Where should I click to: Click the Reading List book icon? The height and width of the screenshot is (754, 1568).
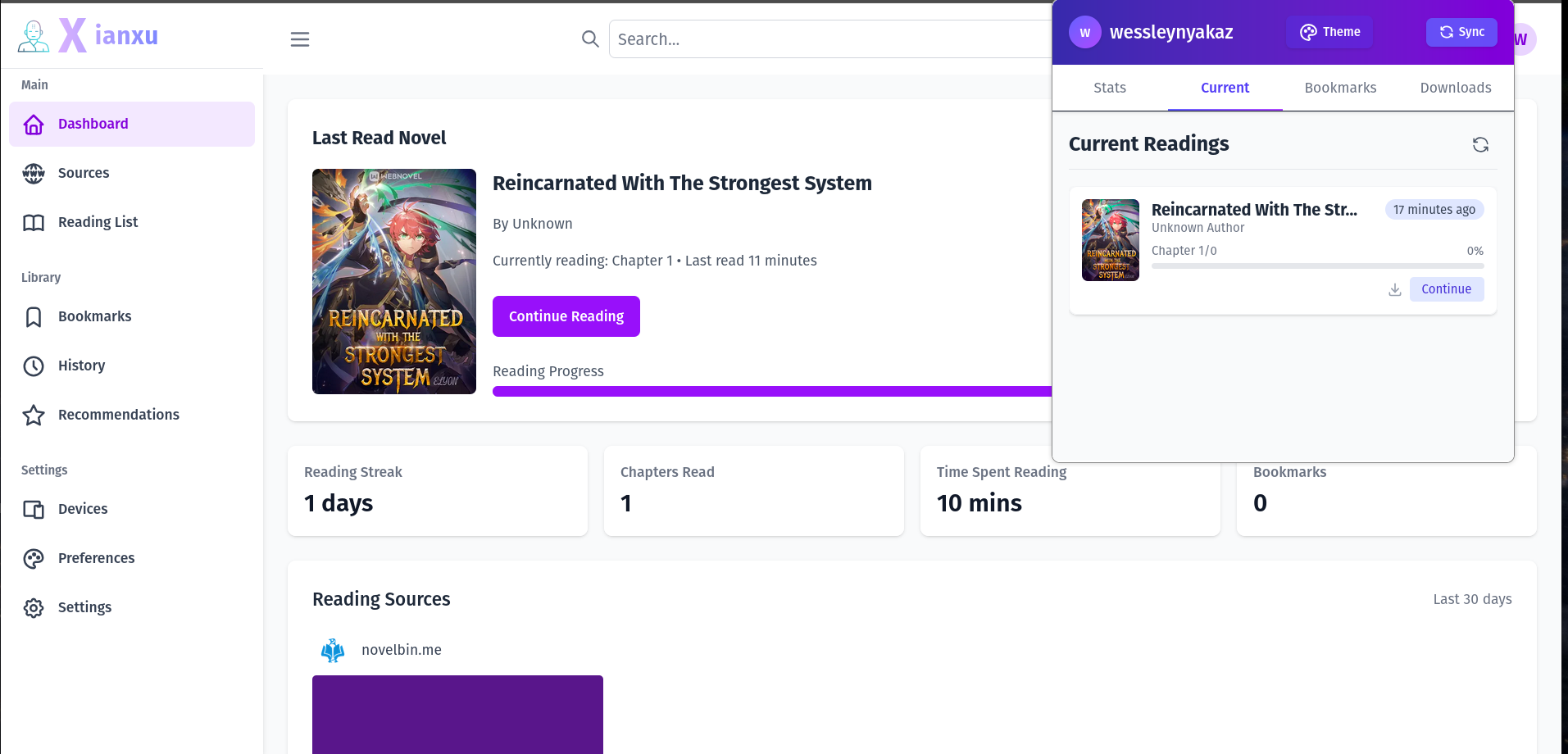point(34,223)
